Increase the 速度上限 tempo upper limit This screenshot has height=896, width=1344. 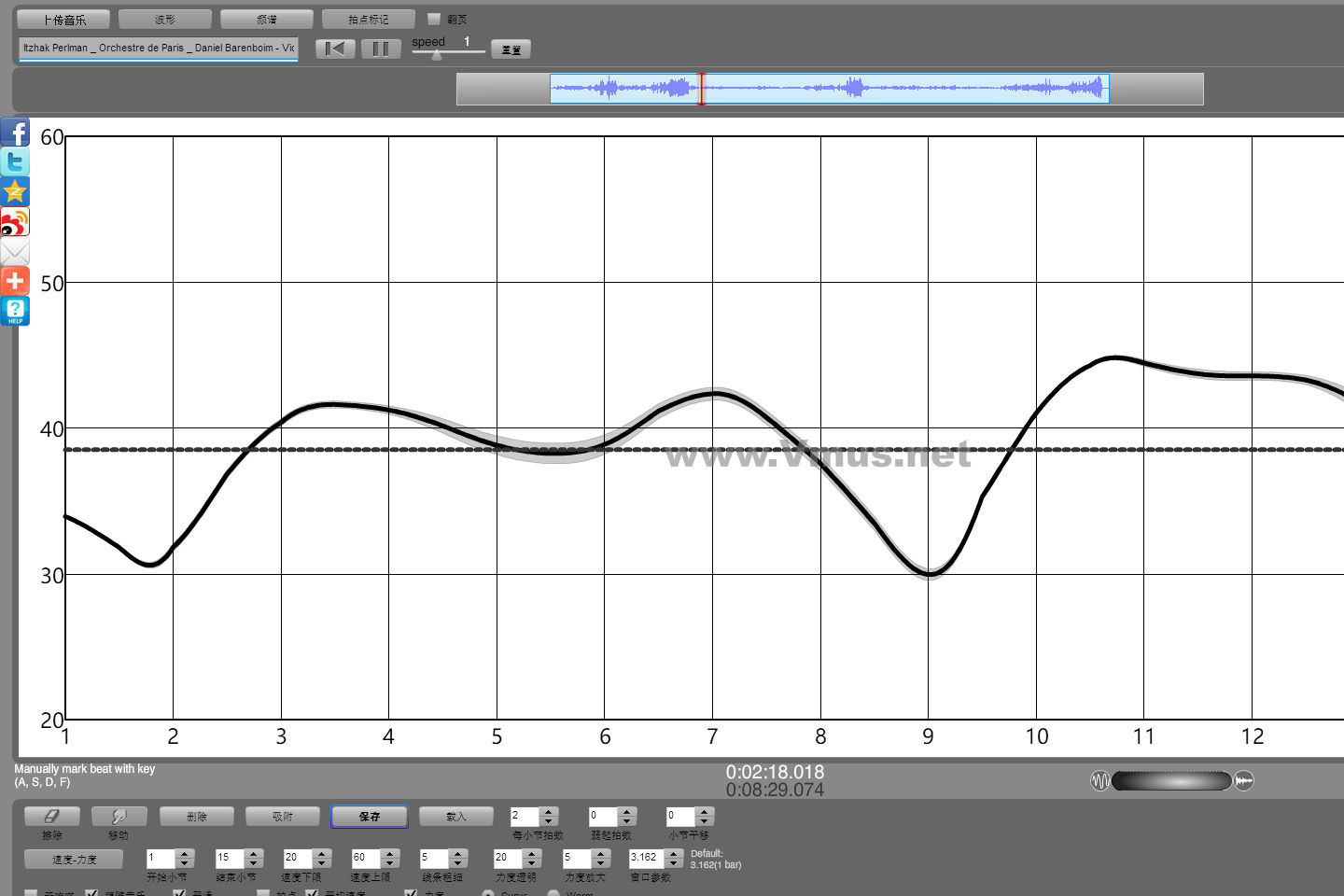click(x=390, y=852)
